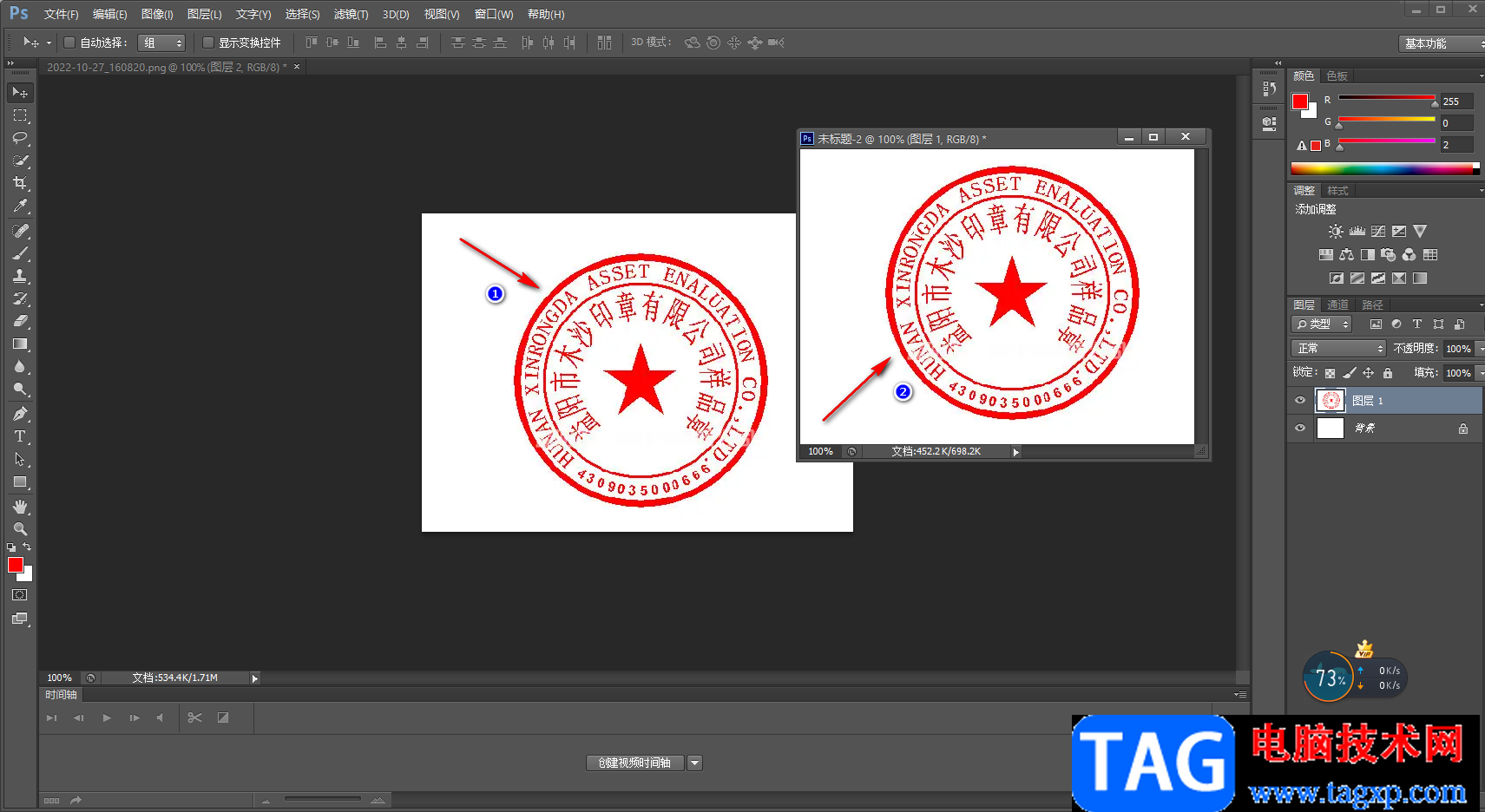Toggle lock position icon
Screen dimensions: 1485x812
(x=1368, y=373)
